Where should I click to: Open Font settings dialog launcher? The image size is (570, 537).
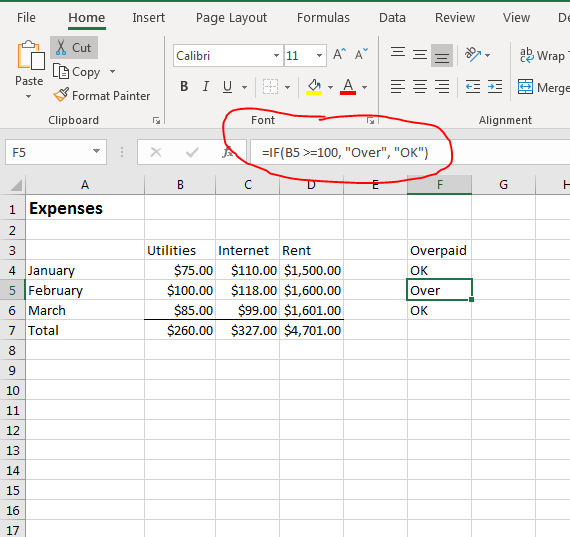[370, 120]
